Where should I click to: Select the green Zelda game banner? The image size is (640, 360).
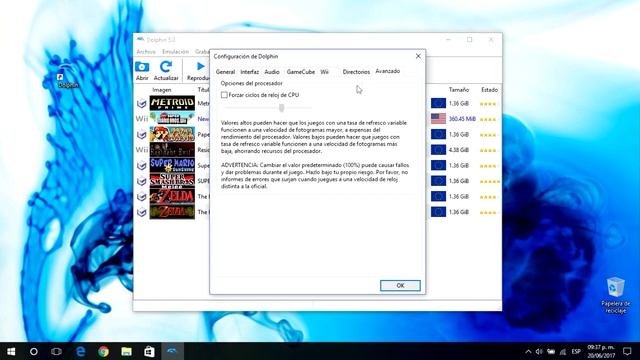coord(172,212)
